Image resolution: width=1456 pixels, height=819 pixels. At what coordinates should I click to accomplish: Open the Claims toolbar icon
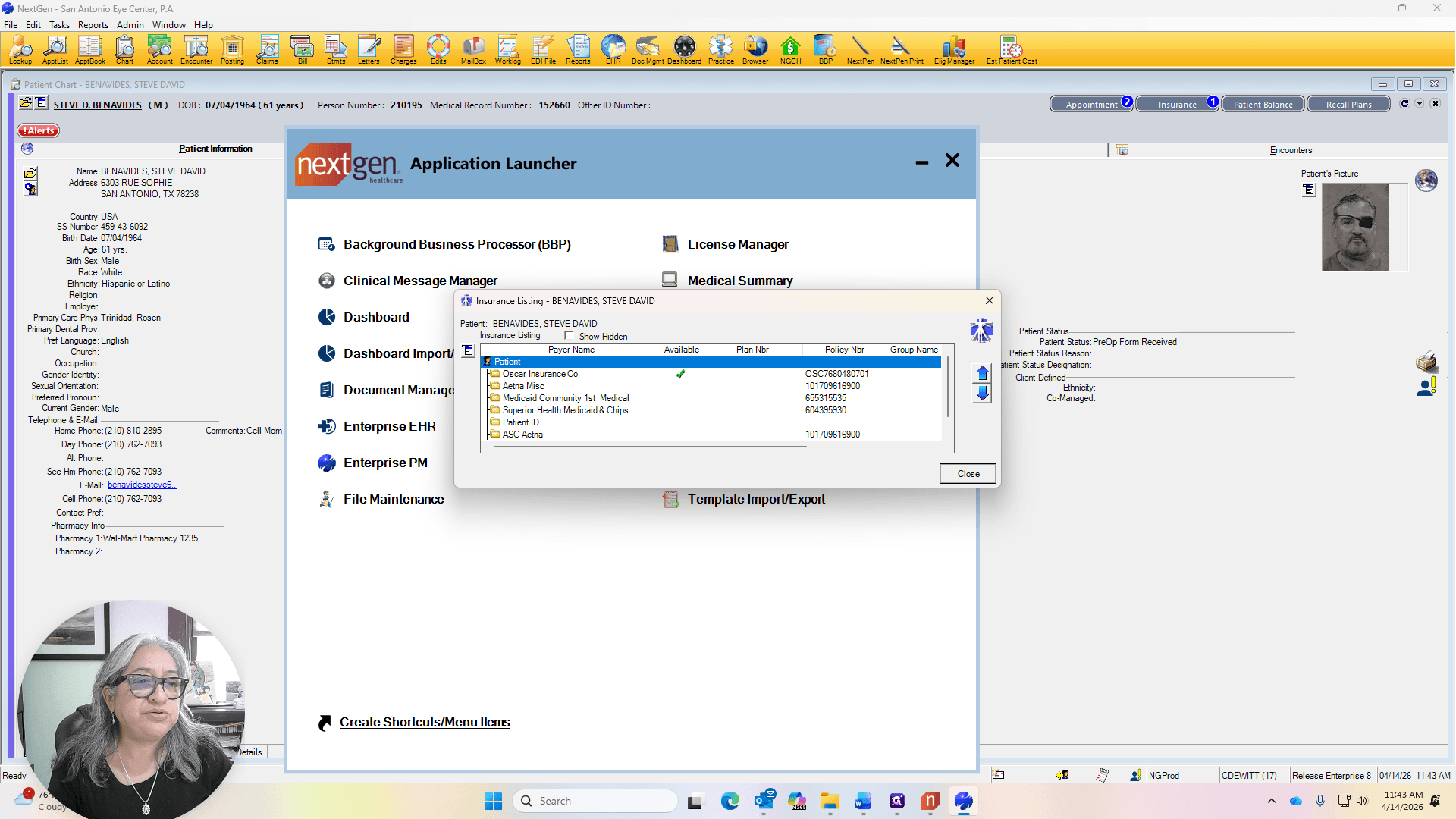pyautogui.click(x=267, y=50)
